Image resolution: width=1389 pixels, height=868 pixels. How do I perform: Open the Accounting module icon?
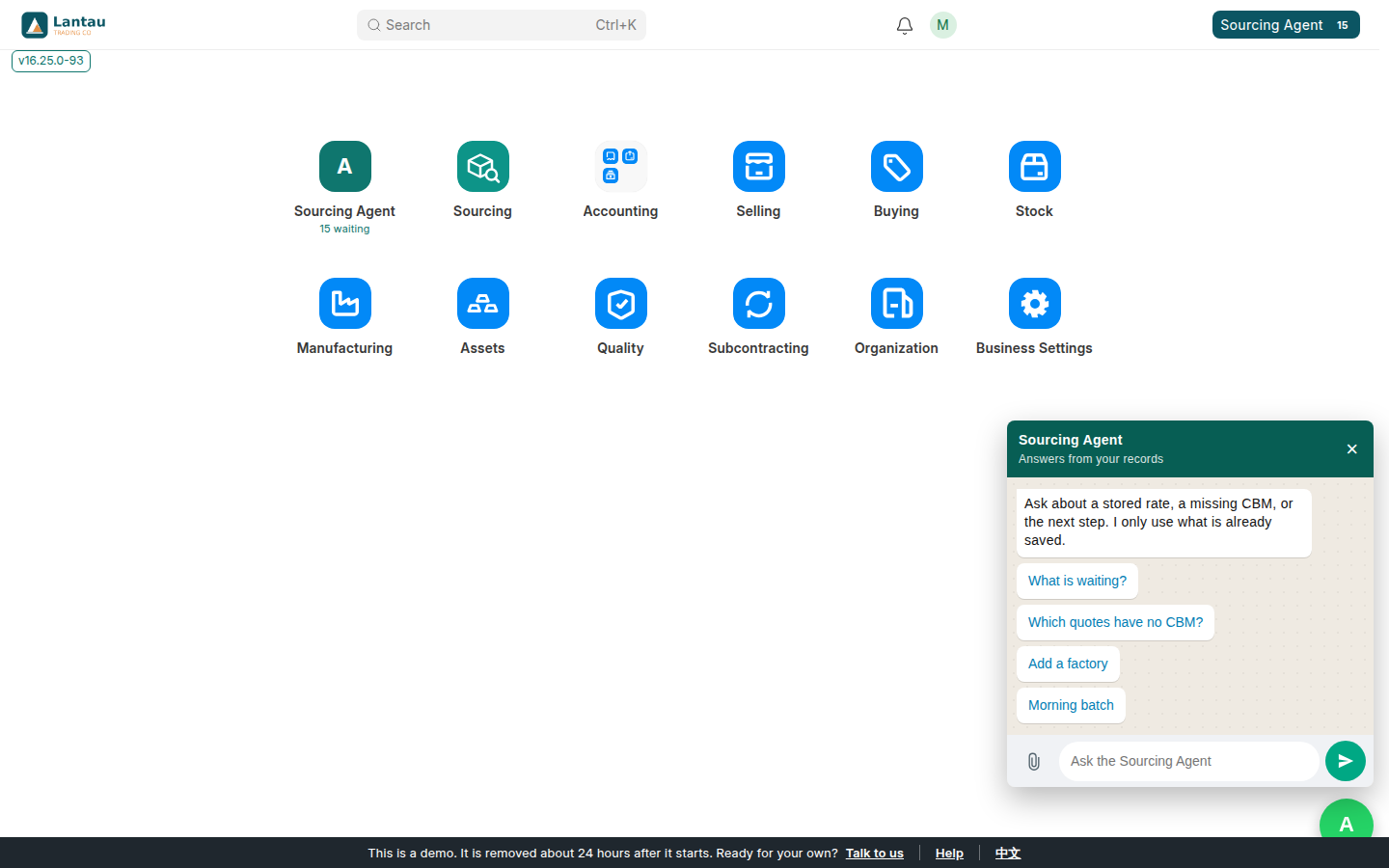pyautogui.click(x=620, y=167)
